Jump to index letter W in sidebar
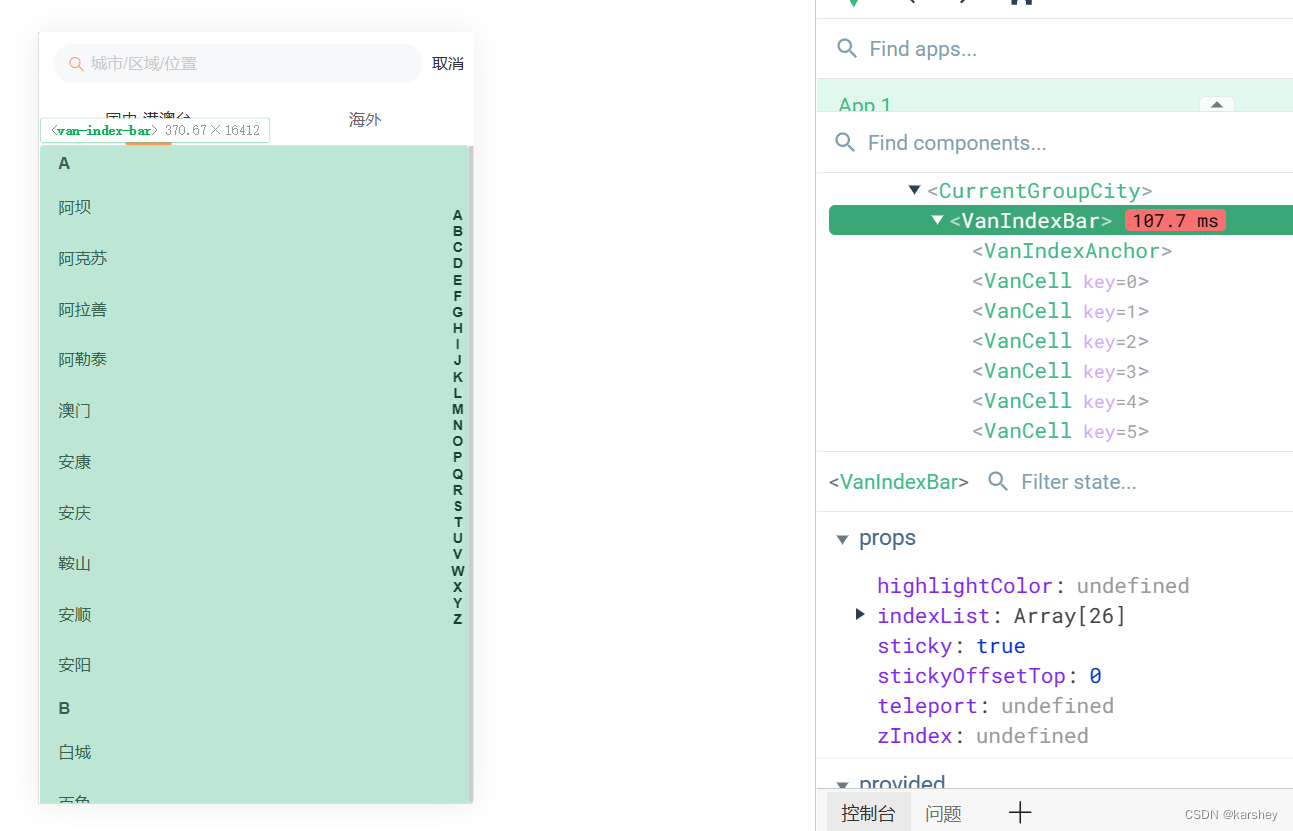Viewport: 1293px width, 831px height. click(458, 571)
